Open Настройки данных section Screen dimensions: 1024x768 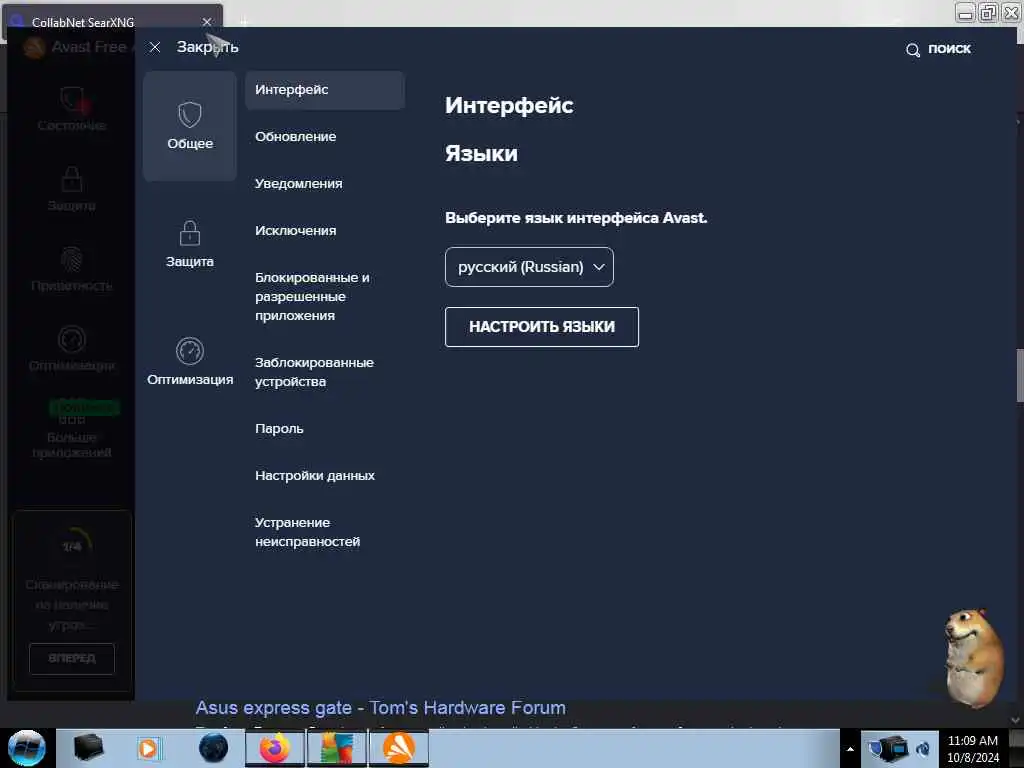pyautogui.click(x=315, y=475)
